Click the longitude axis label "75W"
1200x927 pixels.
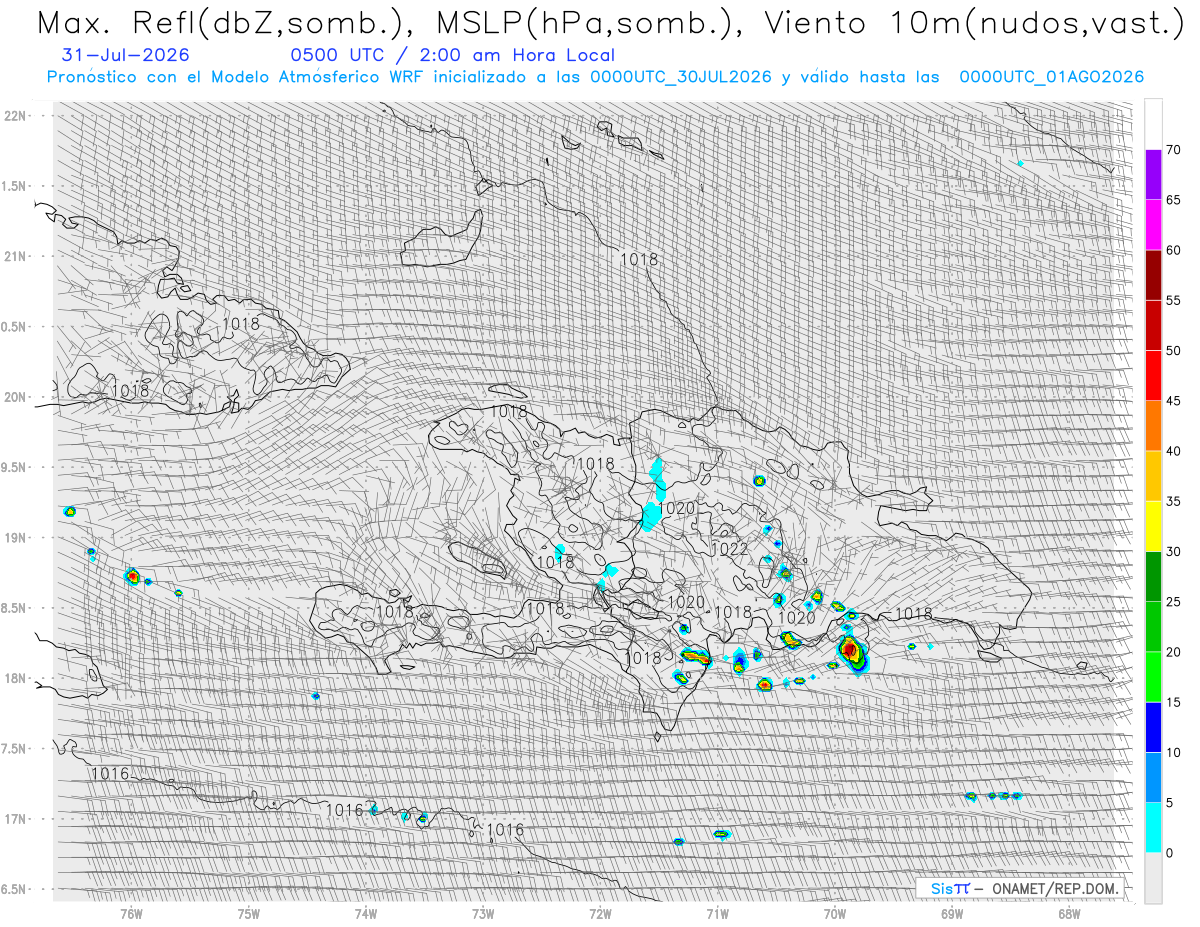(249, 912)
